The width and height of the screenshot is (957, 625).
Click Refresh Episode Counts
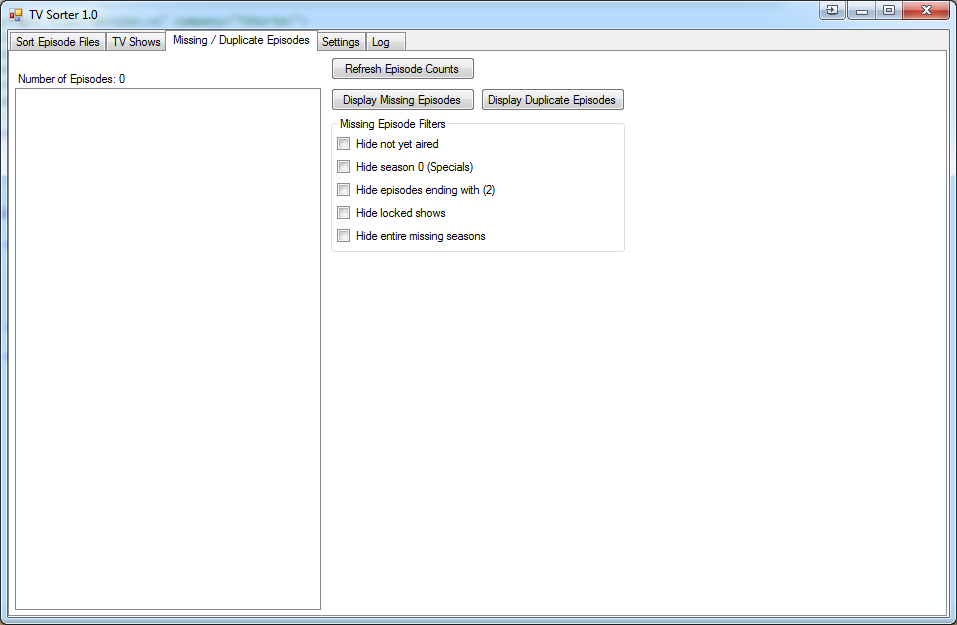(x=402, y=68)
